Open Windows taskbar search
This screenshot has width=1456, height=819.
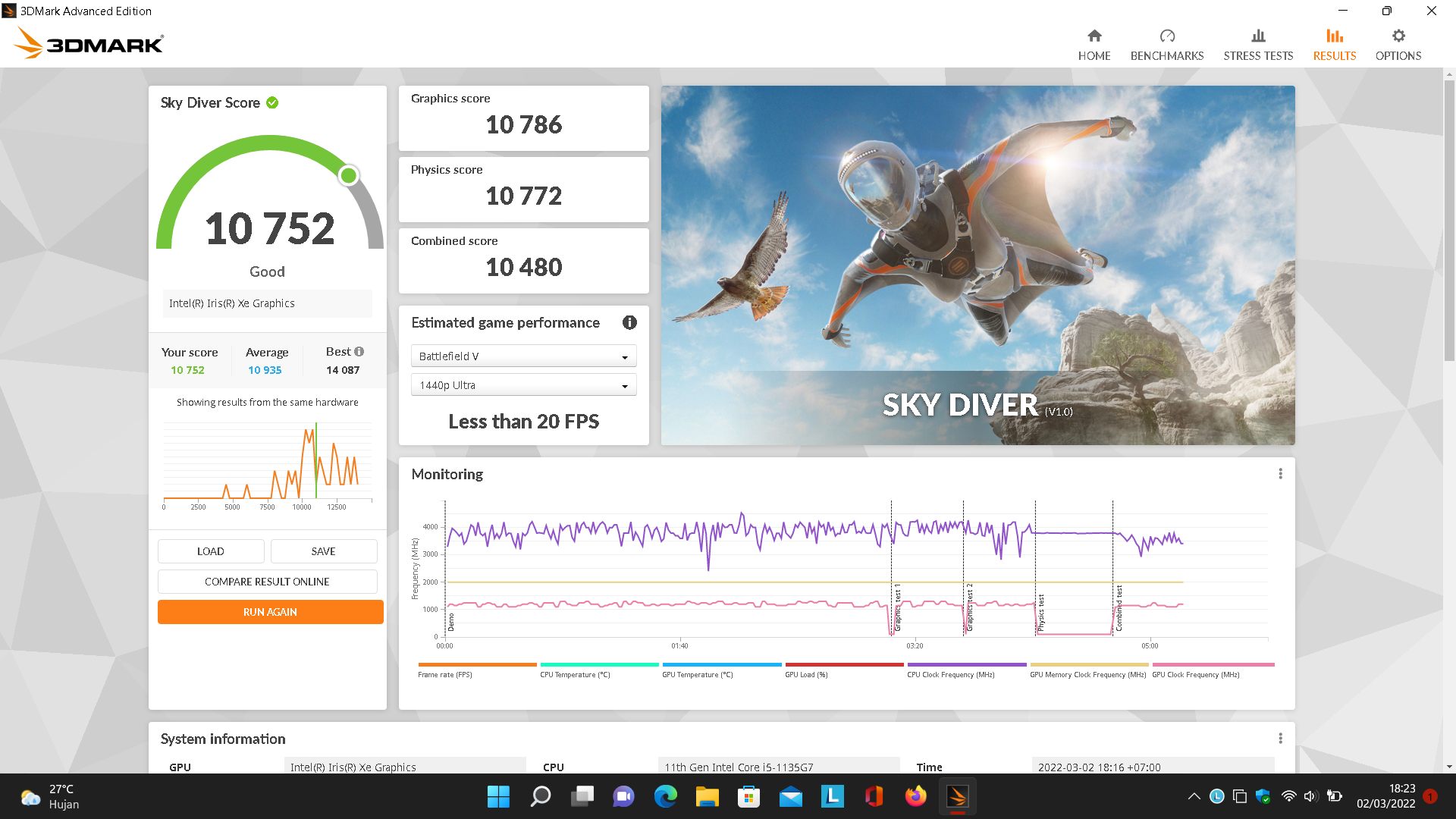[540, 796]
